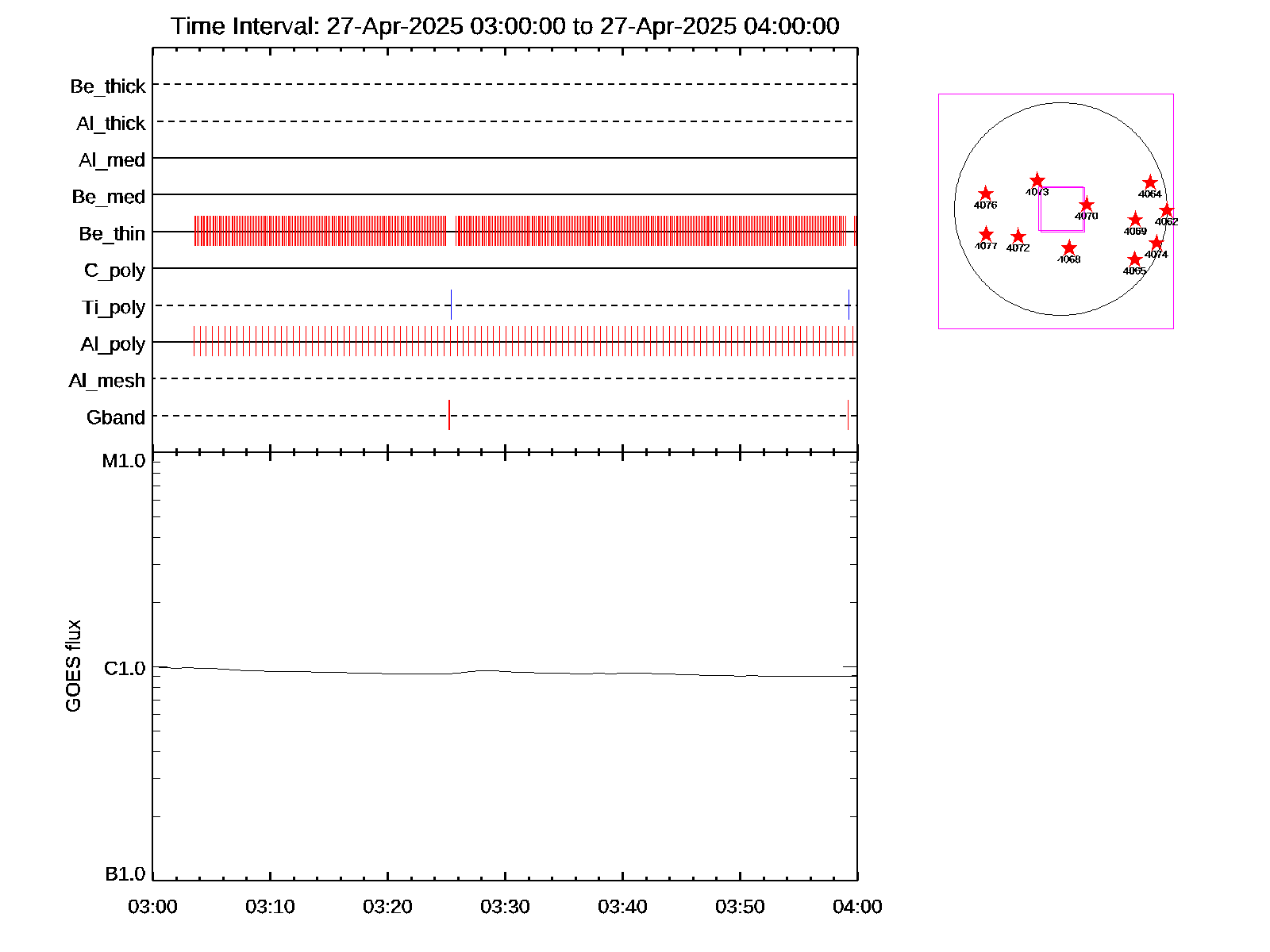The image size is (1270, 952).
Task: Click the star marker for active region 4073
Action: 1037,181
